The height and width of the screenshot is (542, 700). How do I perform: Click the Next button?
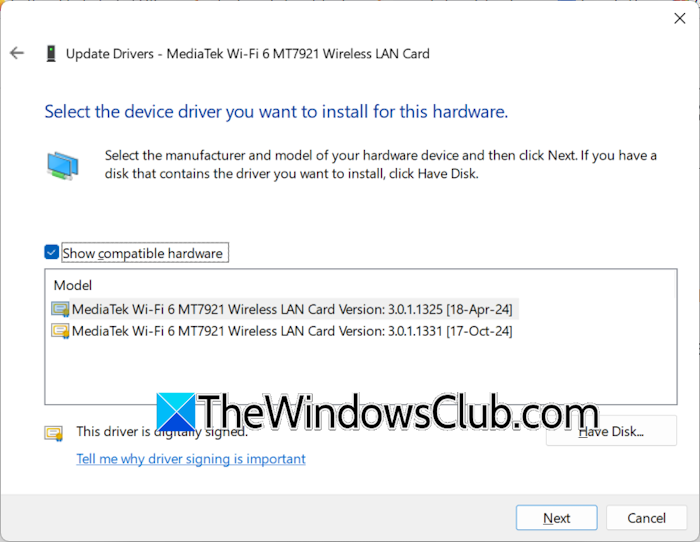pos(556,518)
